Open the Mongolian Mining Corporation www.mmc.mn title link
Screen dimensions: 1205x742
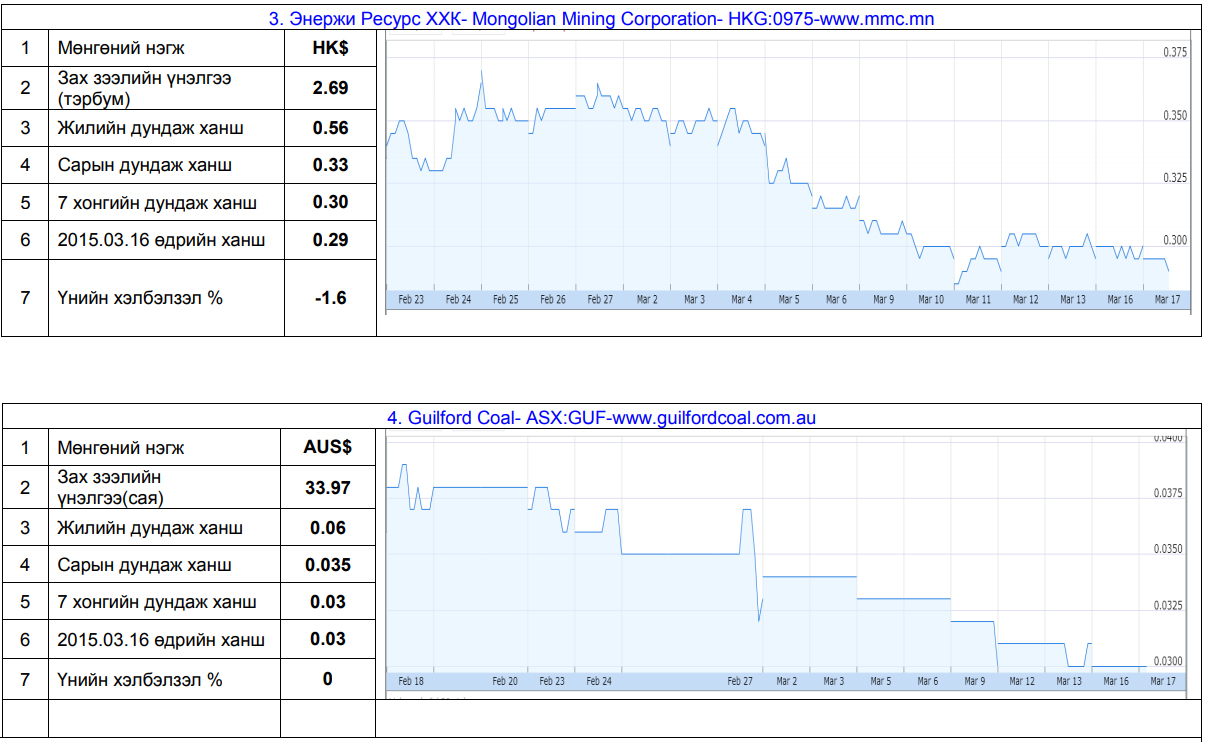click(602, 18)
